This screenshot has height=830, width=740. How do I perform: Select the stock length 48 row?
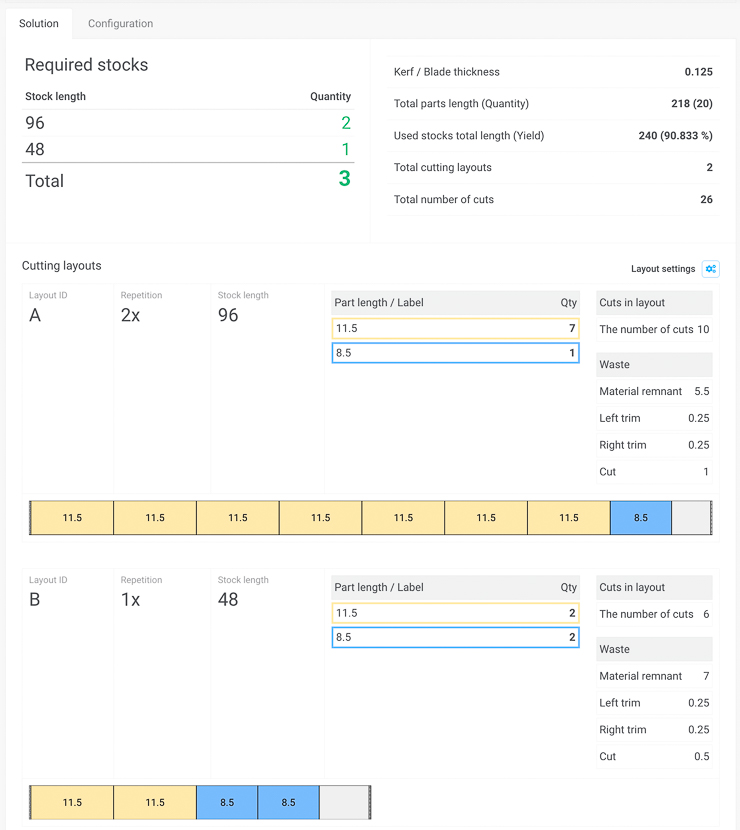(188, 149)
